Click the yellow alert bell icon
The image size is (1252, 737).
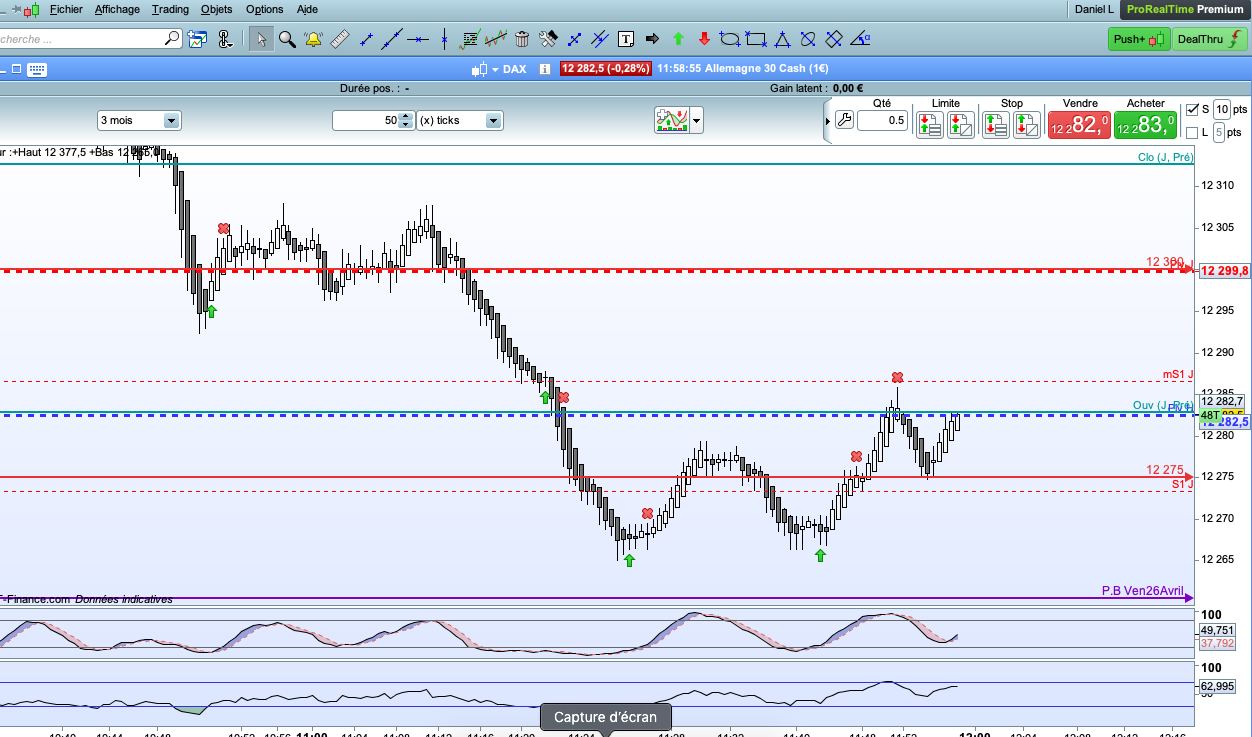pyautogui.click(x=313, y=40)
